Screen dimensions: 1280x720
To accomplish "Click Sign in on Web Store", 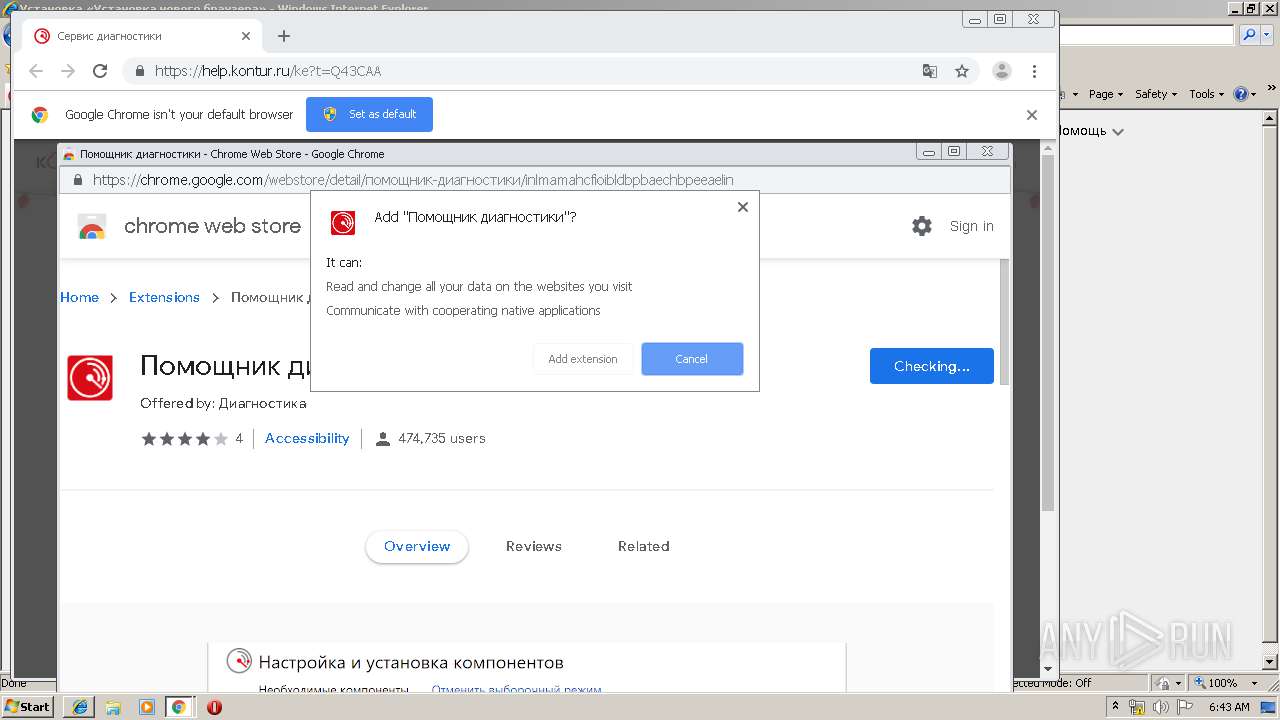I will 972,226.
